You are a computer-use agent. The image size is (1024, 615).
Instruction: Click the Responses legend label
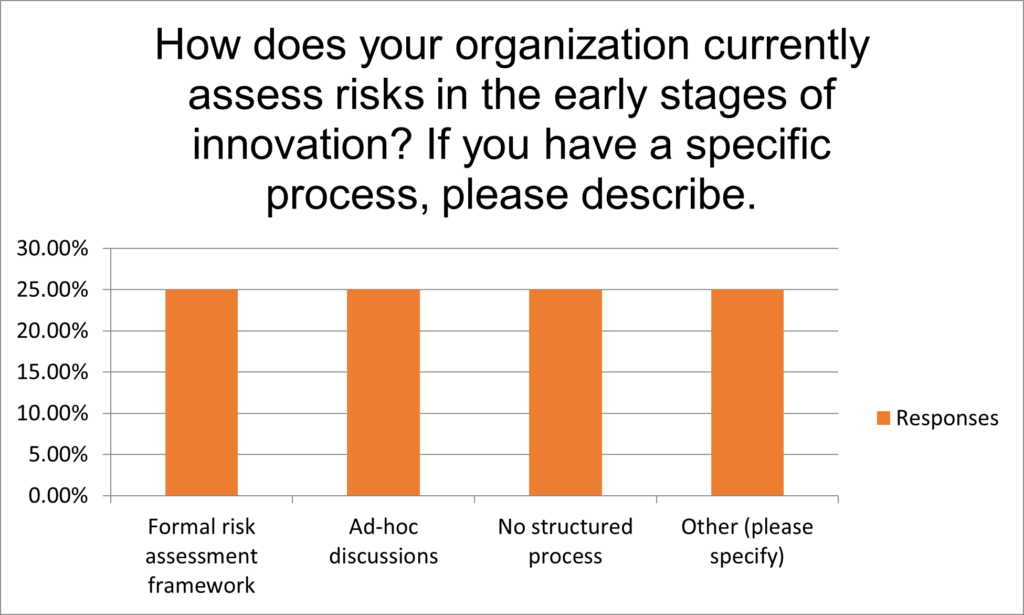pos(947,418)
